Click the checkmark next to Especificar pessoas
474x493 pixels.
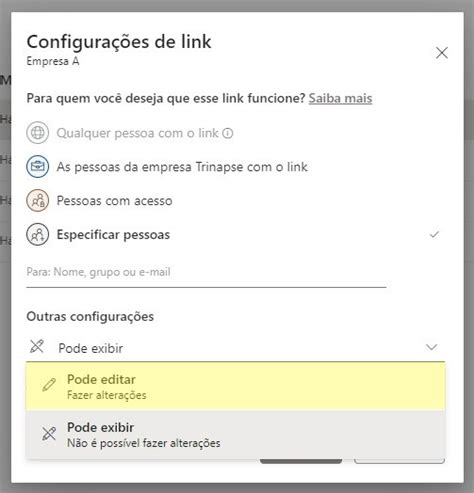coord(434,235)
